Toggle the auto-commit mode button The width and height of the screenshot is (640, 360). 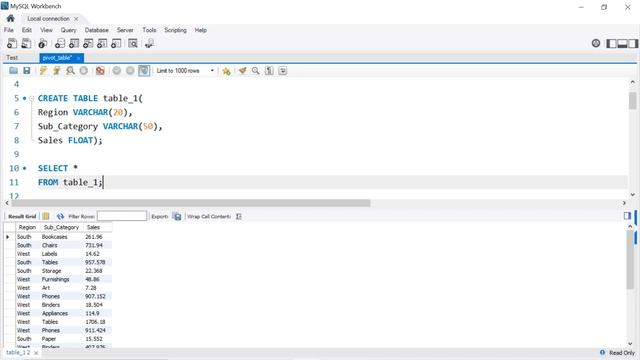(x=144, y=71)
